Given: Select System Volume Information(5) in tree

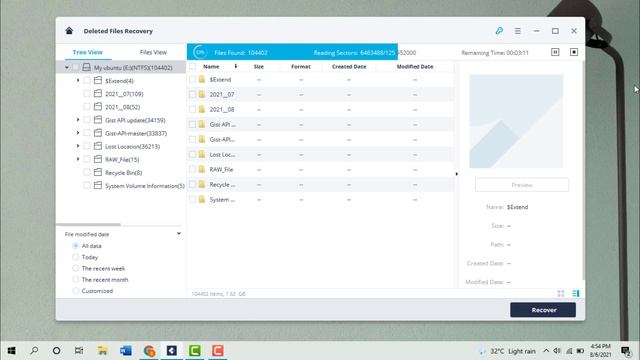Looking at the screenshot, I should coord(144,186).
